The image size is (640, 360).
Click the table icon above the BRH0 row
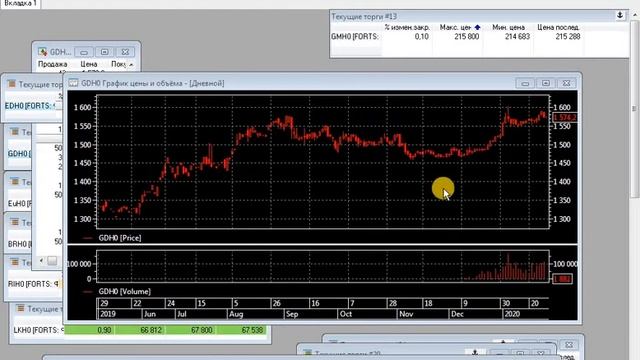coord(14,222)
